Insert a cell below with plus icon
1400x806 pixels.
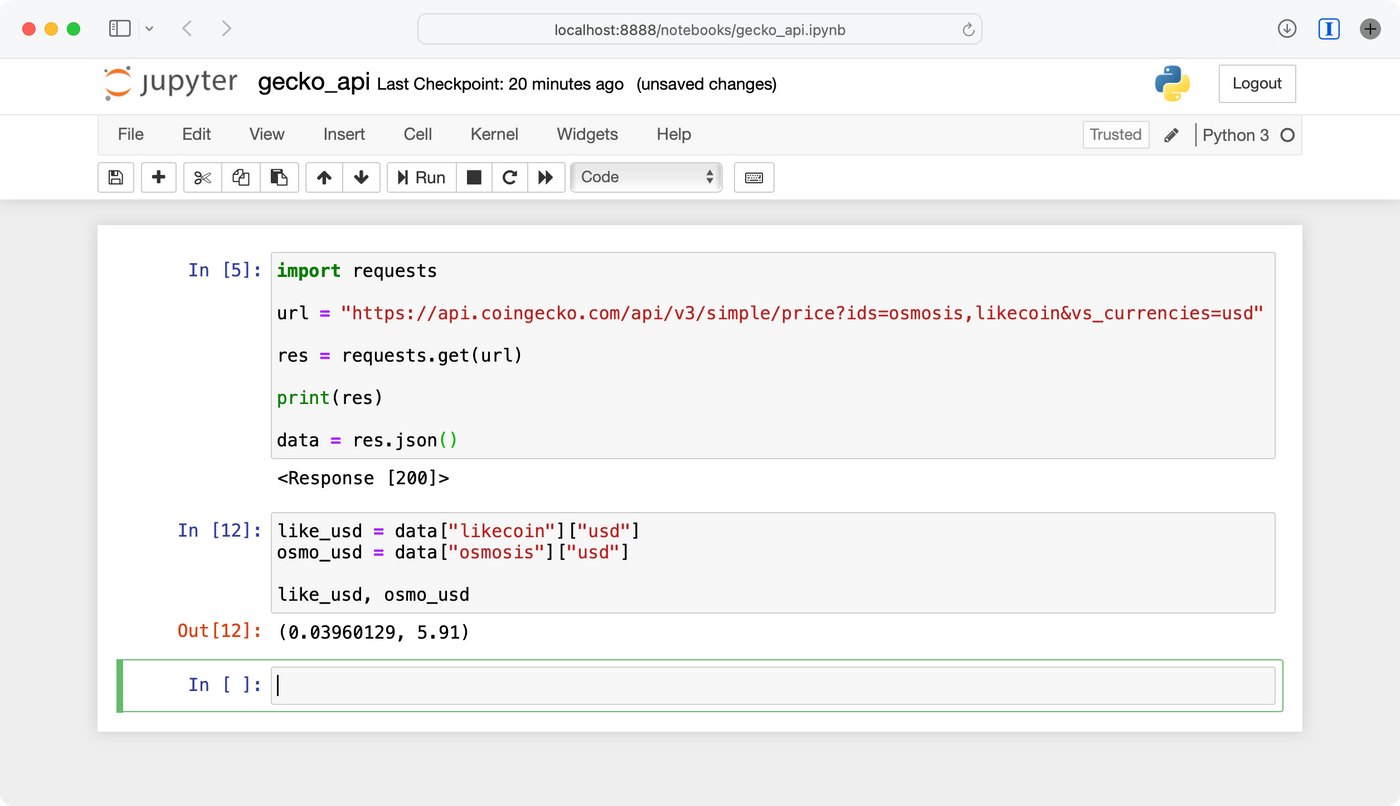pos(158,177)
